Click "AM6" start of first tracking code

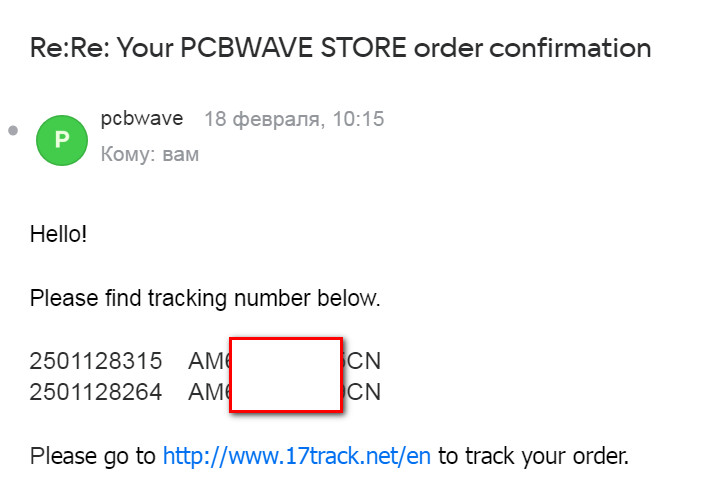tap(209, 361)
